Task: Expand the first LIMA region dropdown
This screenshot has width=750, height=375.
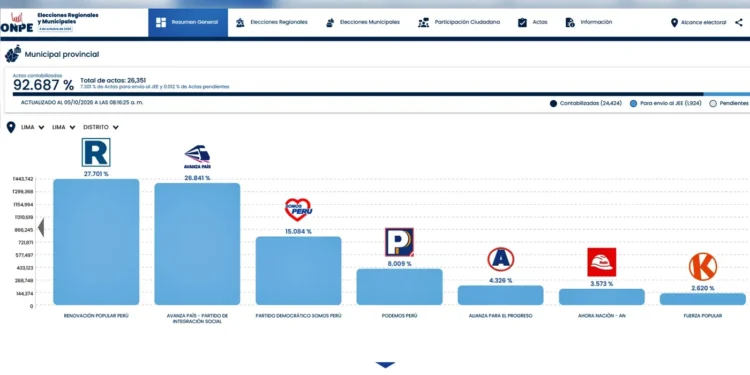Action: point(33,127)
